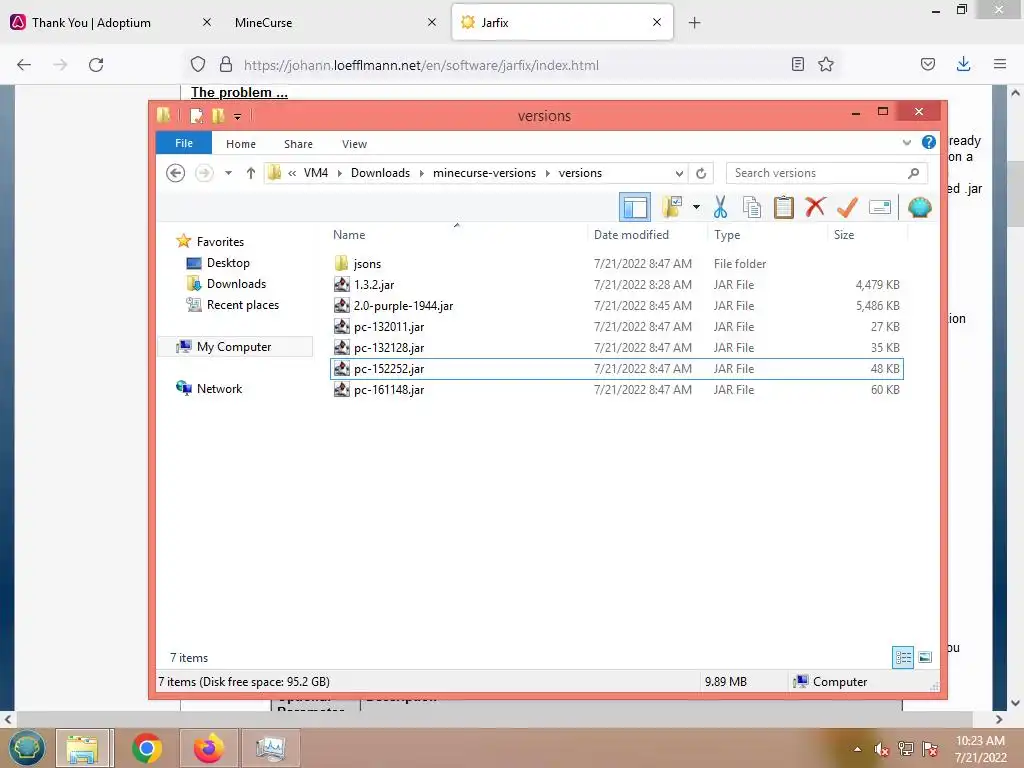Viewport: 1024px width, 768px height.
Task: Click the explorer Forward arrow
Action: [x=204, y=173]
